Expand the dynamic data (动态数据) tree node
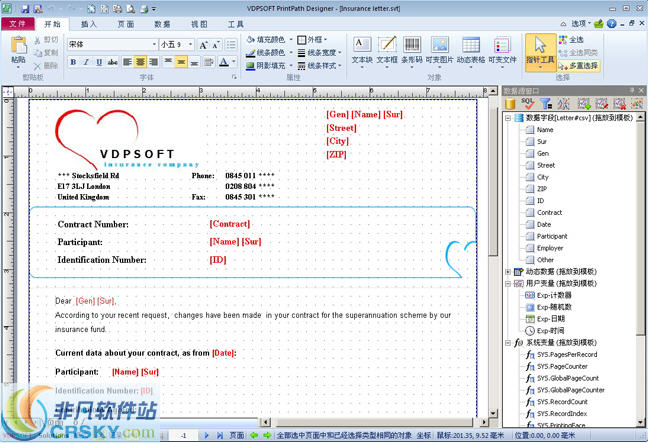The width and height of the screenshot is (648, 443). pyautogui.click(x=508, y=272)
